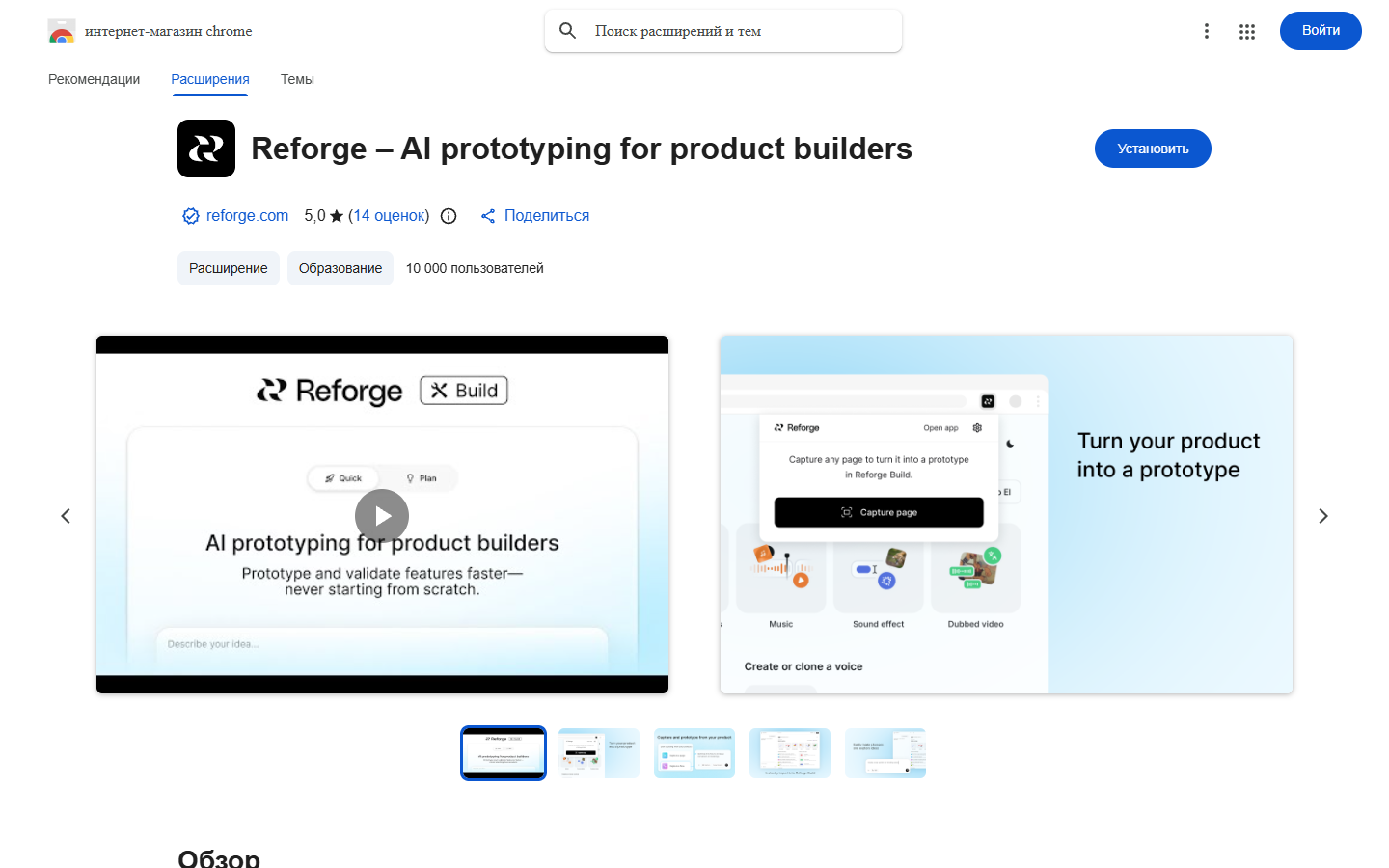Click the Обзор section heading
The width and height of the screenshot is (1389, 868).
pos(219,857)
